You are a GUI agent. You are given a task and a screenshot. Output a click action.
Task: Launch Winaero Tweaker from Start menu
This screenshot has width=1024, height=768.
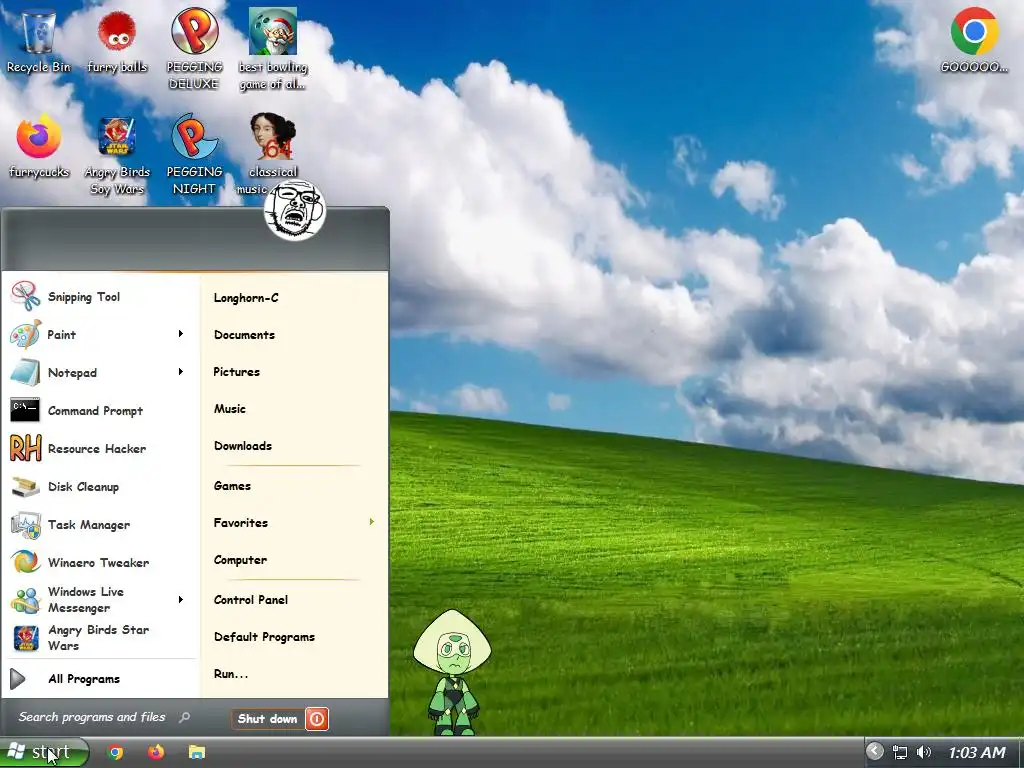pos(101,562)
